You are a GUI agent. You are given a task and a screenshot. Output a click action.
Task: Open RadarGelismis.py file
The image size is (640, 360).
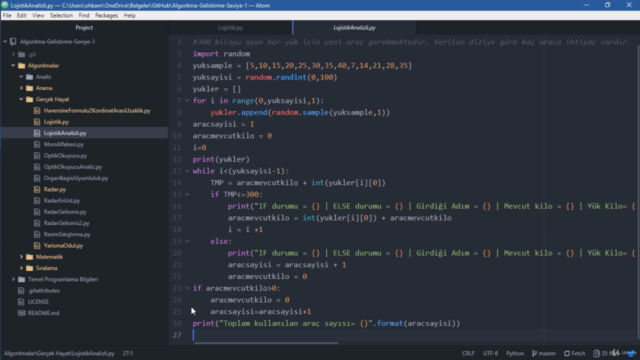tap(65, 212)
